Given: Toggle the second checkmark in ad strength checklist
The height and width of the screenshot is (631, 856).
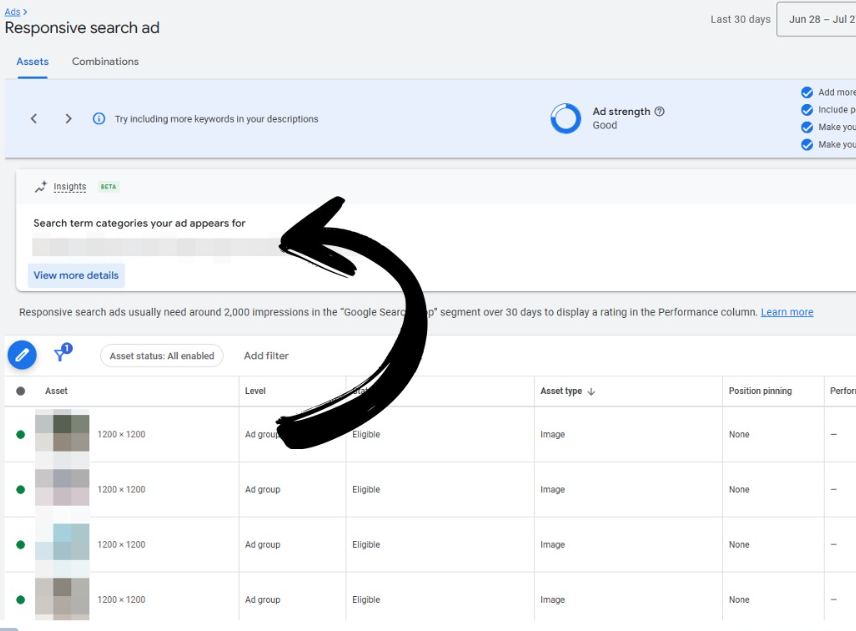Looking at the screenshot, I should [x=807, y=110].
